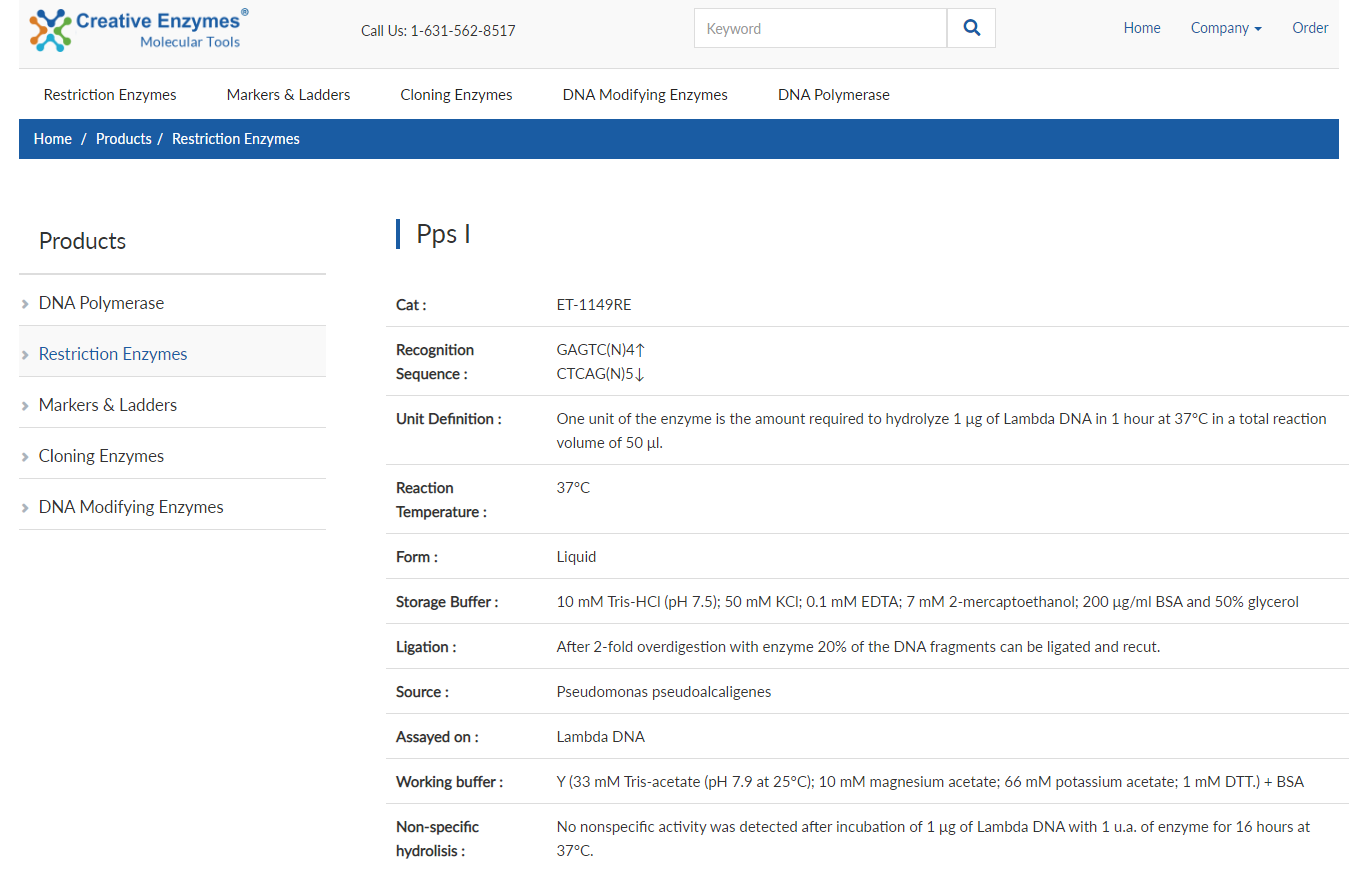Click the chevron beside sidebar Cloning Enzymes
The width and height of the screenshot is (1360, 871).
point(25,457)
